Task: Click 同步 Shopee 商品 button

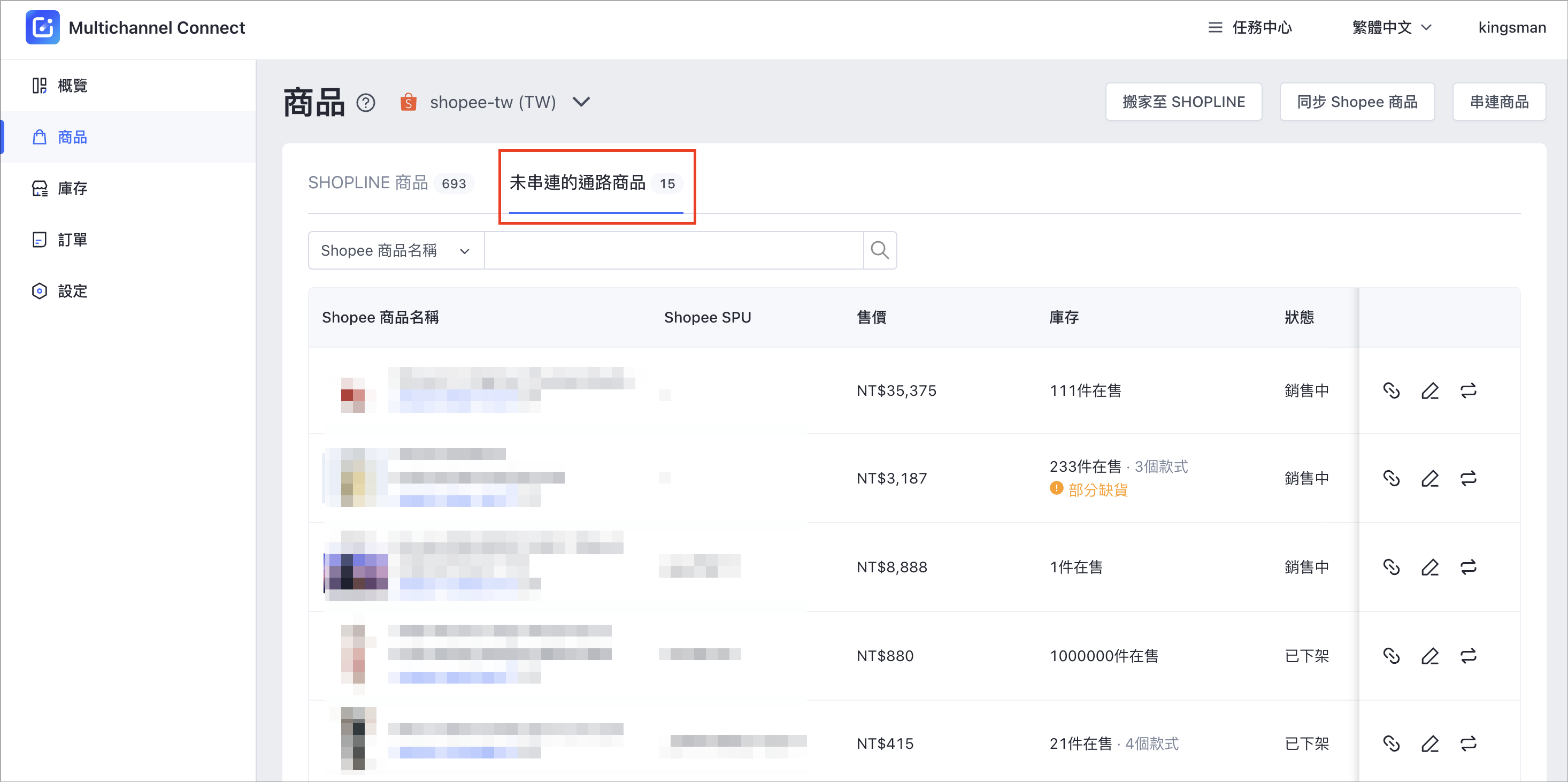Action: tap(1357, 102)
